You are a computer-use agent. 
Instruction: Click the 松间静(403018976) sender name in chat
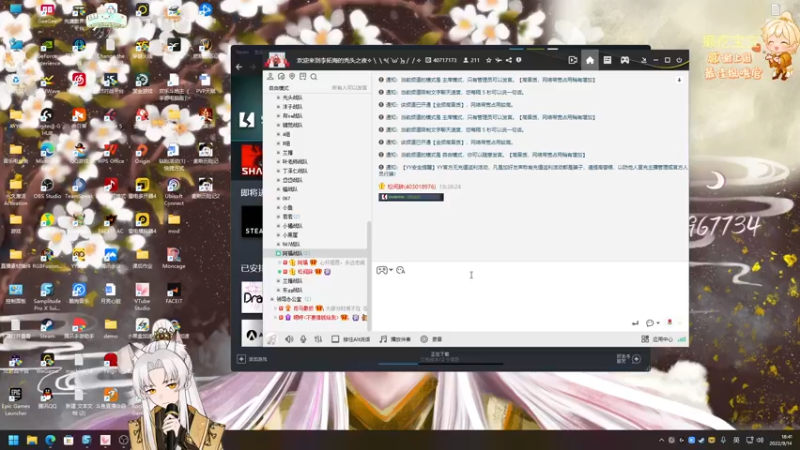tap(411, 187)
